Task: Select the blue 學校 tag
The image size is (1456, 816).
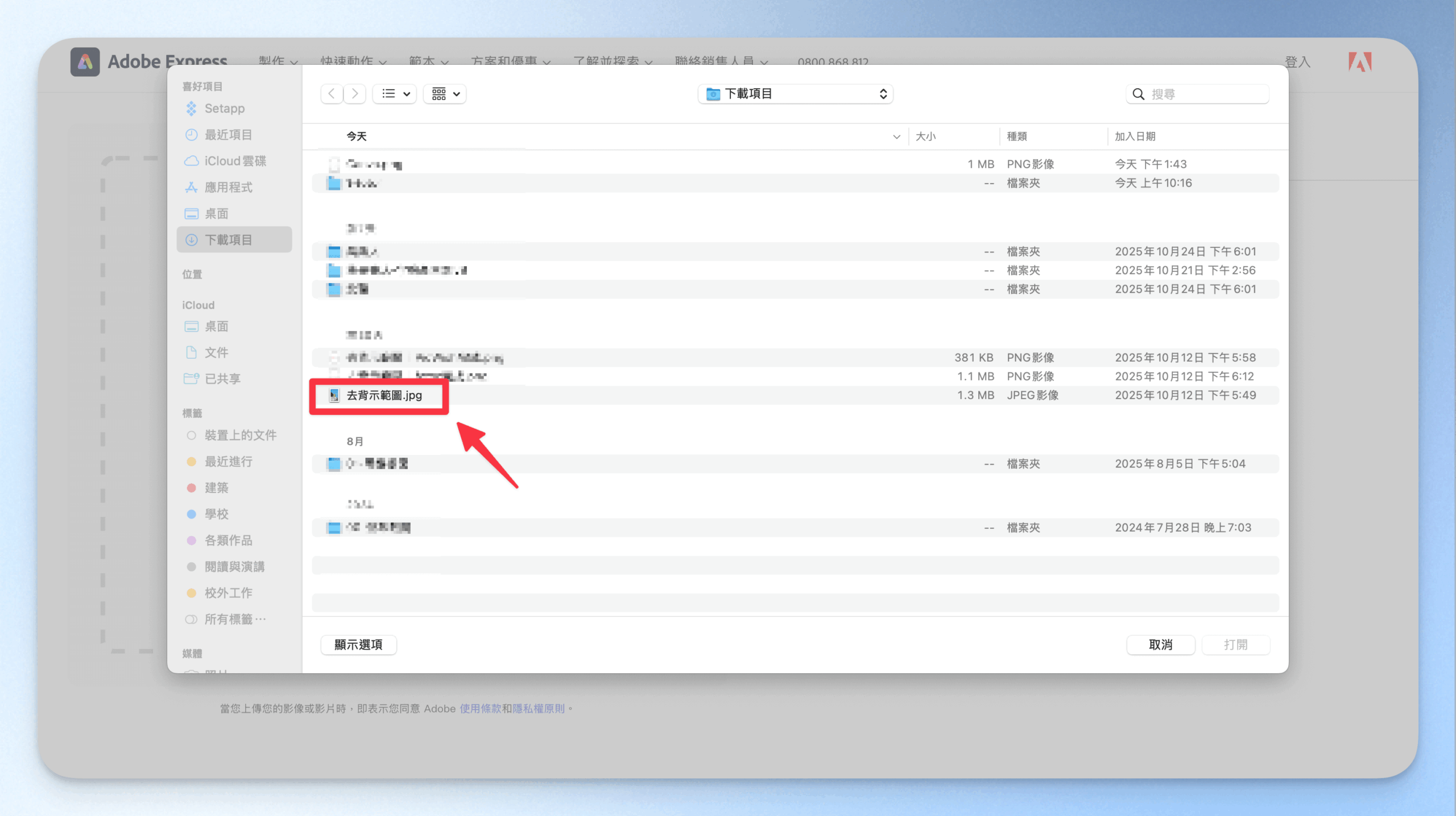Action: 216,514
